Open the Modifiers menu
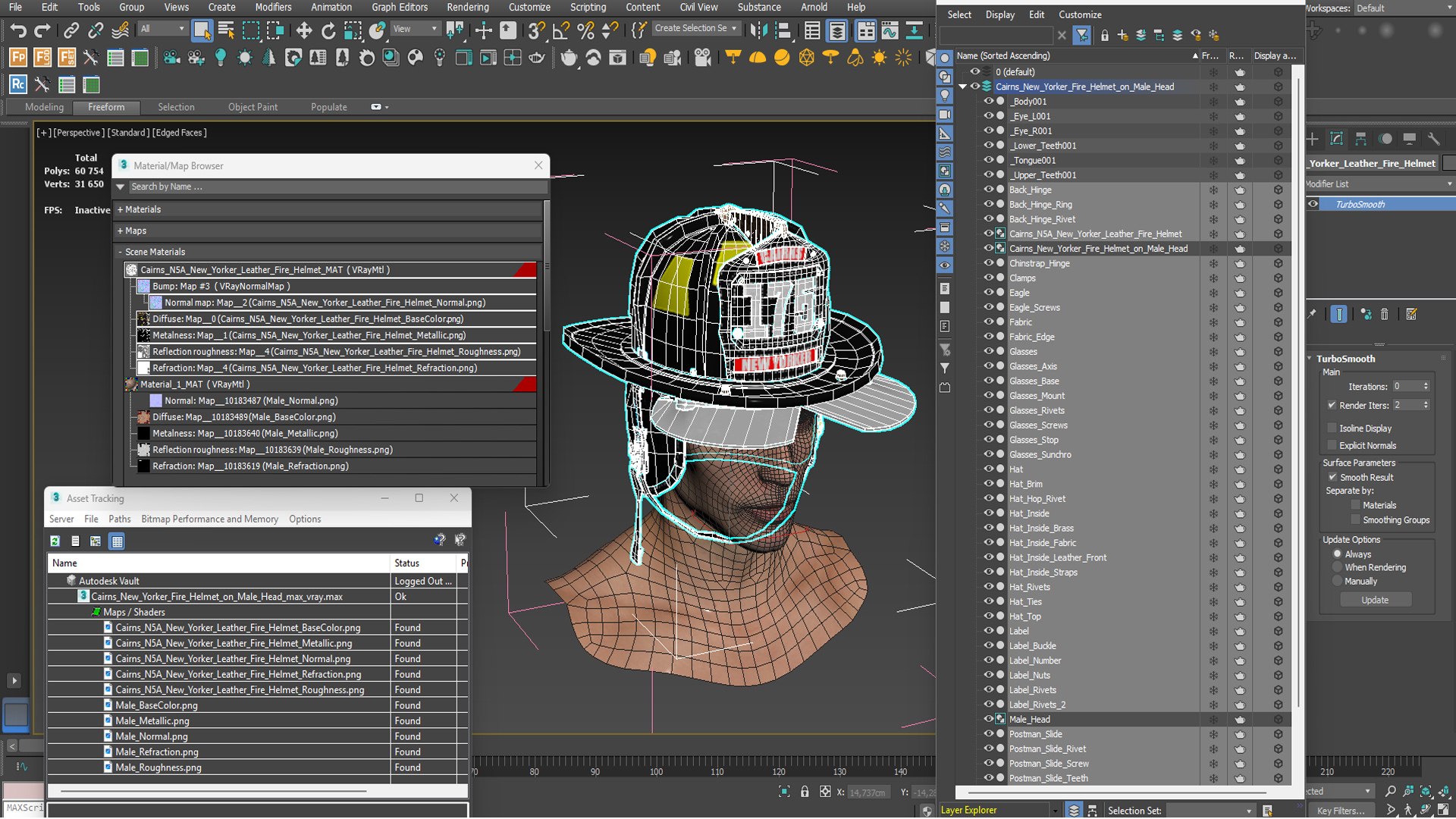 [x=273, y=8]
